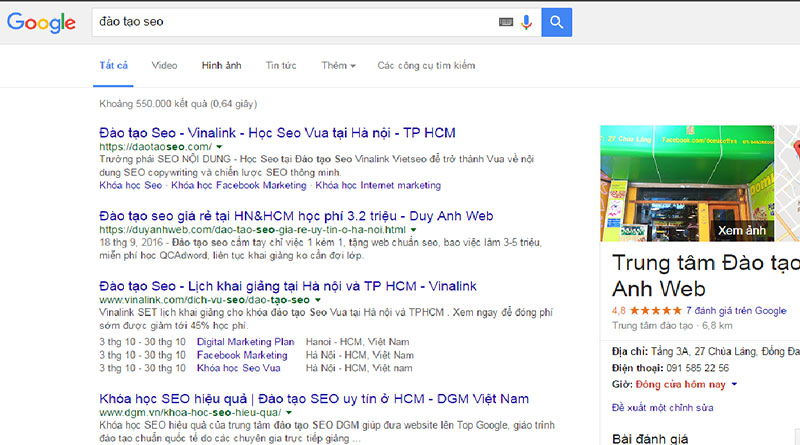Click the Google logo
This screenshot has height=445, width=800.
tap(41, 22)
